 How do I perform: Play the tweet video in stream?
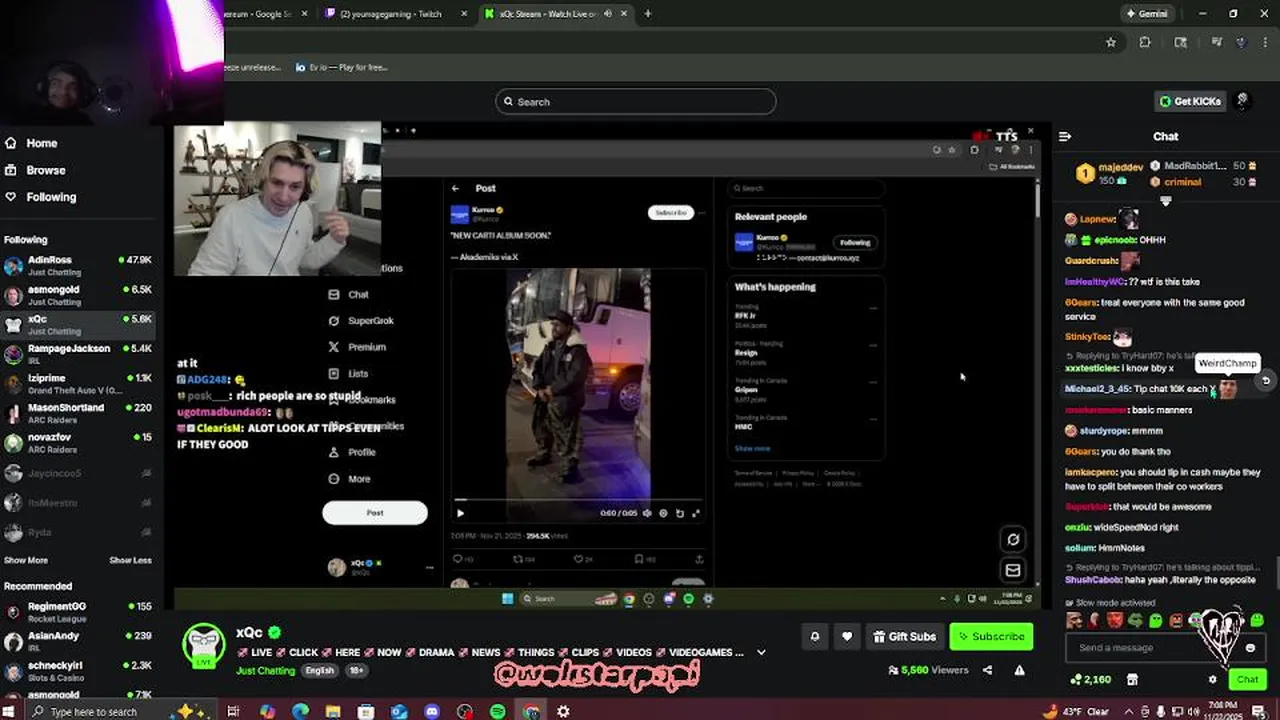[460, 513]
